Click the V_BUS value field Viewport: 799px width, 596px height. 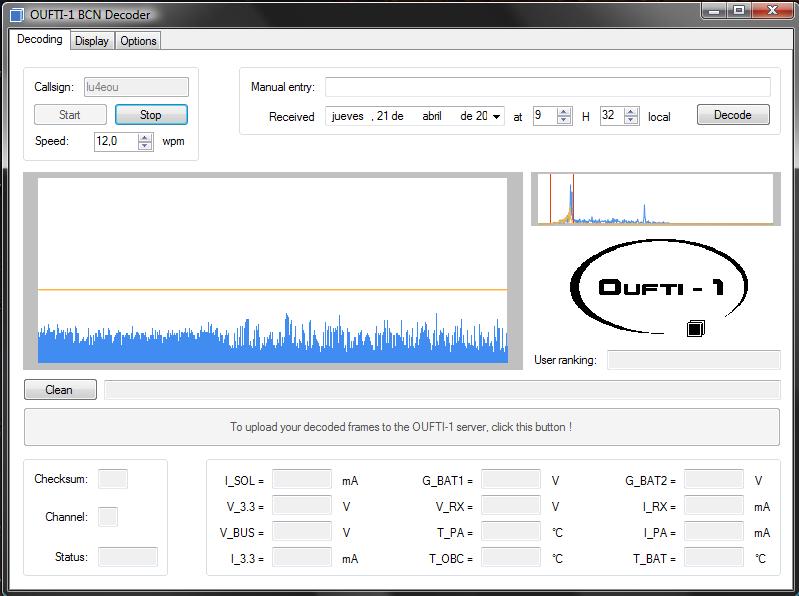pos(302,531)
